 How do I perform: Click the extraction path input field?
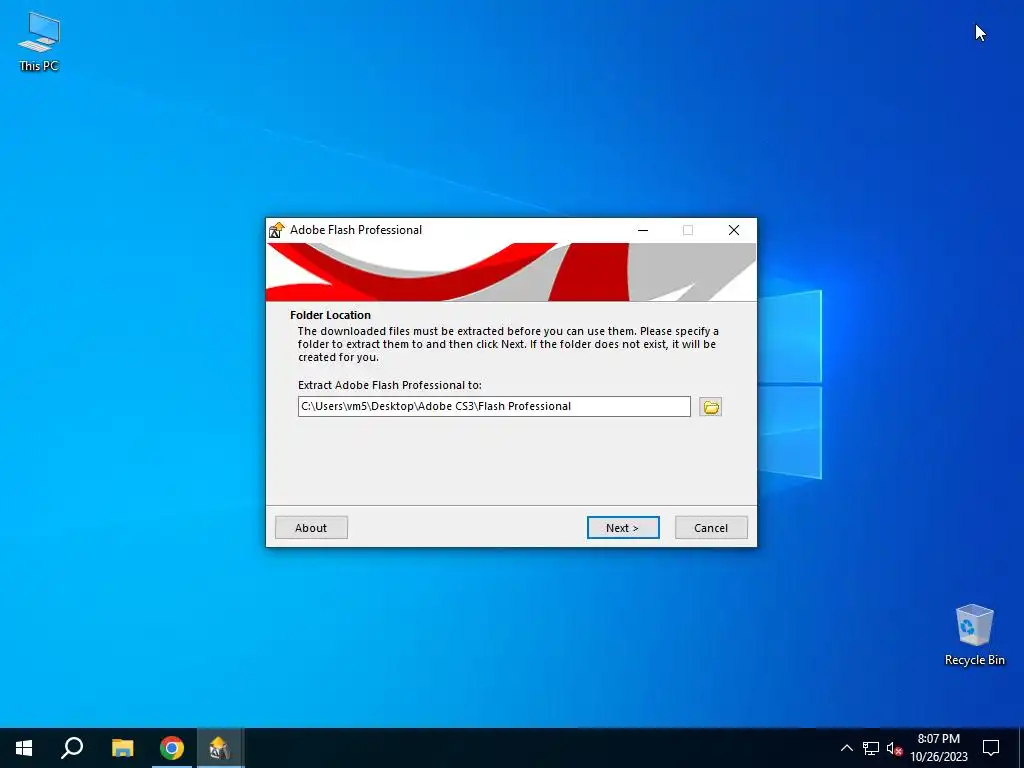pyautogui.click(x=494, y=406)
